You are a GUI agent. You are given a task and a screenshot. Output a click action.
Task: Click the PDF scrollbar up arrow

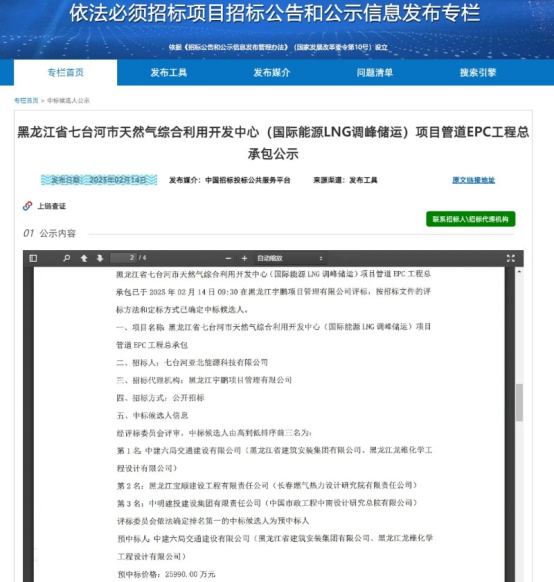tap(519, 272)
